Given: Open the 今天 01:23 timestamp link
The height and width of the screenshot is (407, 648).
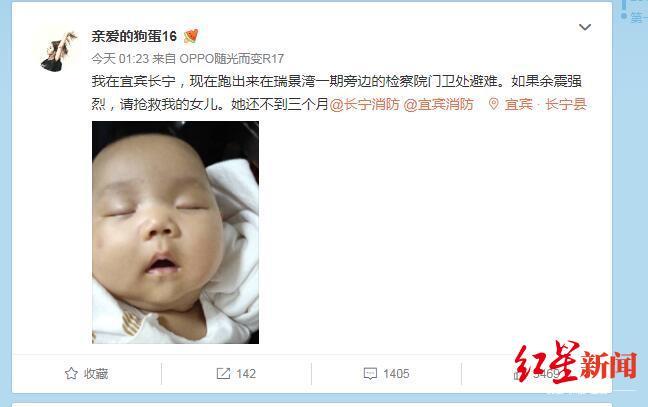Looking at the screenshot, I should tap(120, 59).
